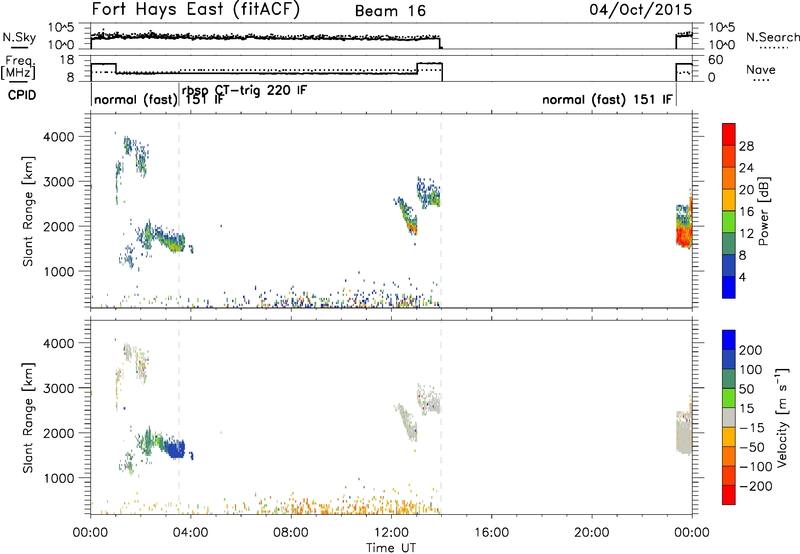Screen dimensions: 800x554
Task: Click the 'Slant Range [km]' label of velocity panel
Action: (x=28, y=418)
